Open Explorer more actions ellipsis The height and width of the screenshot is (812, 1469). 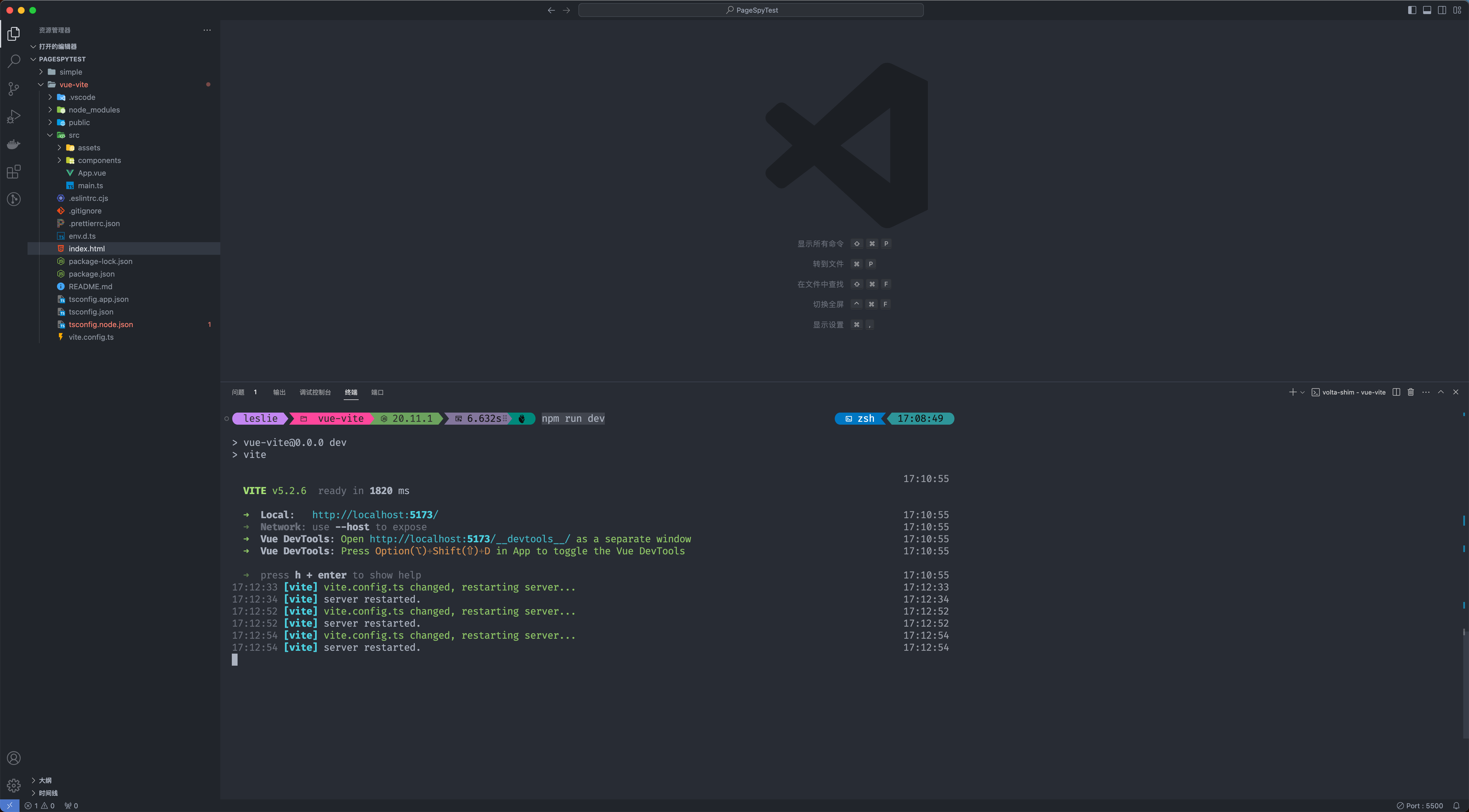click(x=207, y=30)
